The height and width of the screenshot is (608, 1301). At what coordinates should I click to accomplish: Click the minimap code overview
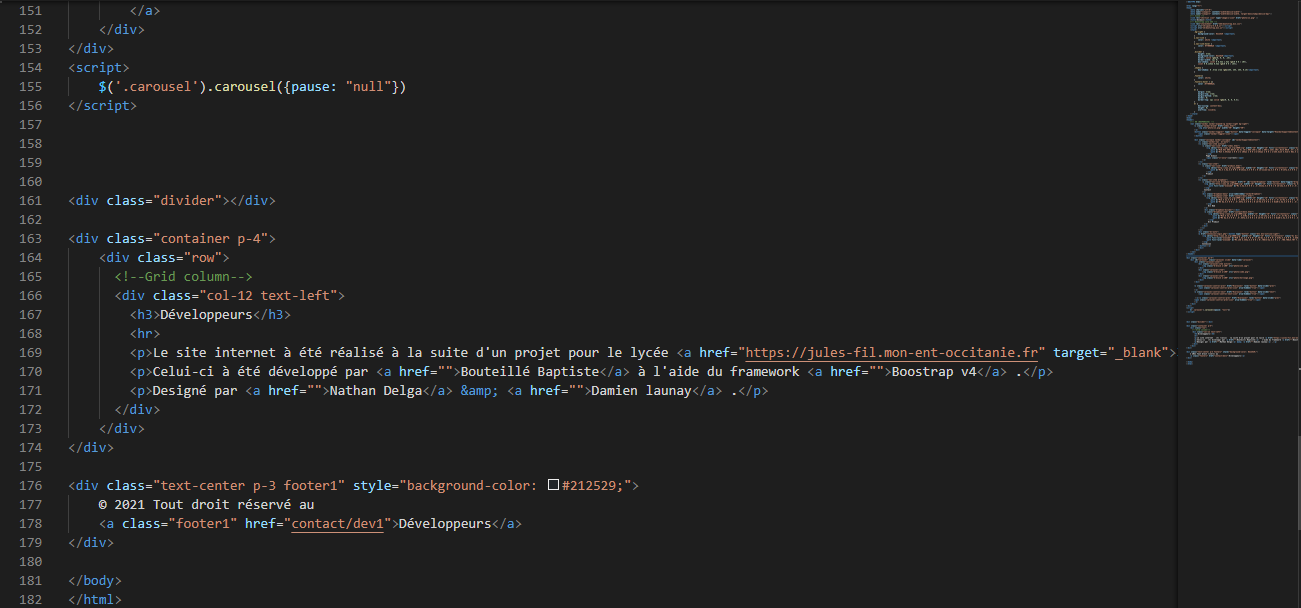pos(1235,200)
